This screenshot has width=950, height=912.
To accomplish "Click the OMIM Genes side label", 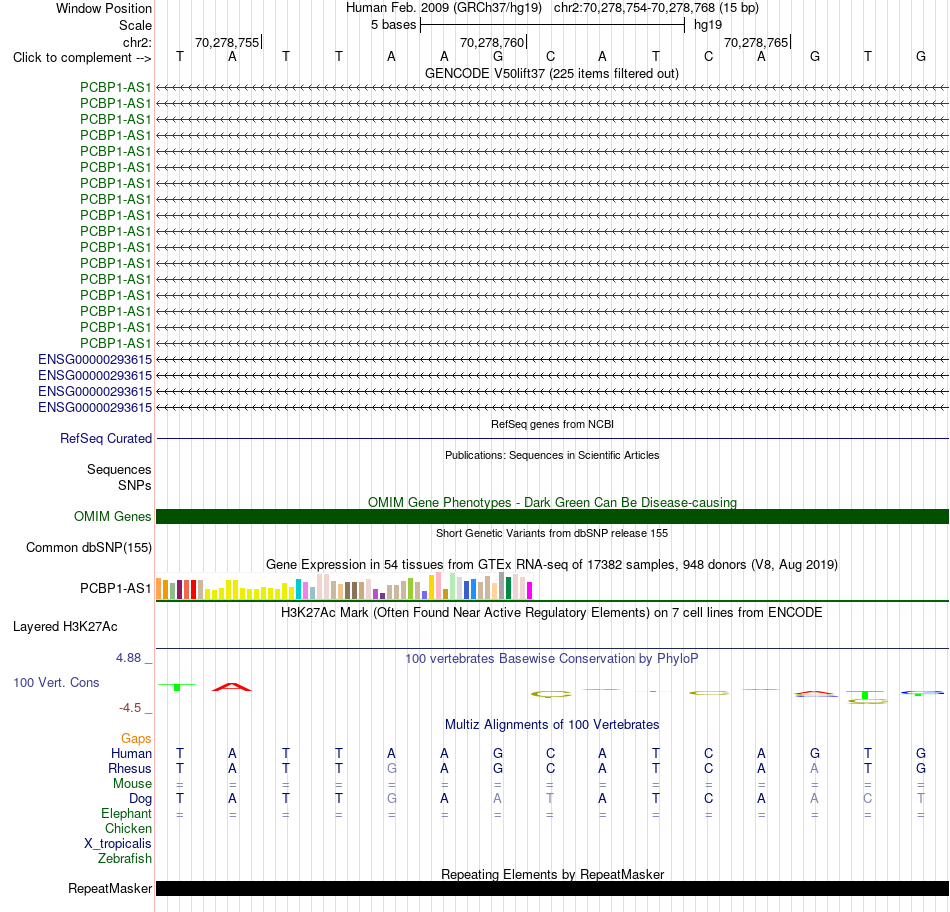I will [x=113, y=516].
